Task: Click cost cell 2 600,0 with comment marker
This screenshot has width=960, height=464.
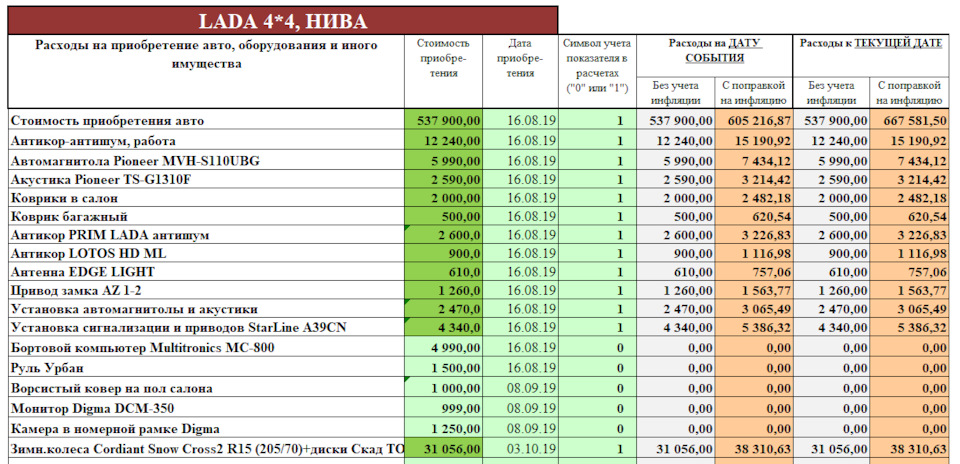Action: click(443, 235)
